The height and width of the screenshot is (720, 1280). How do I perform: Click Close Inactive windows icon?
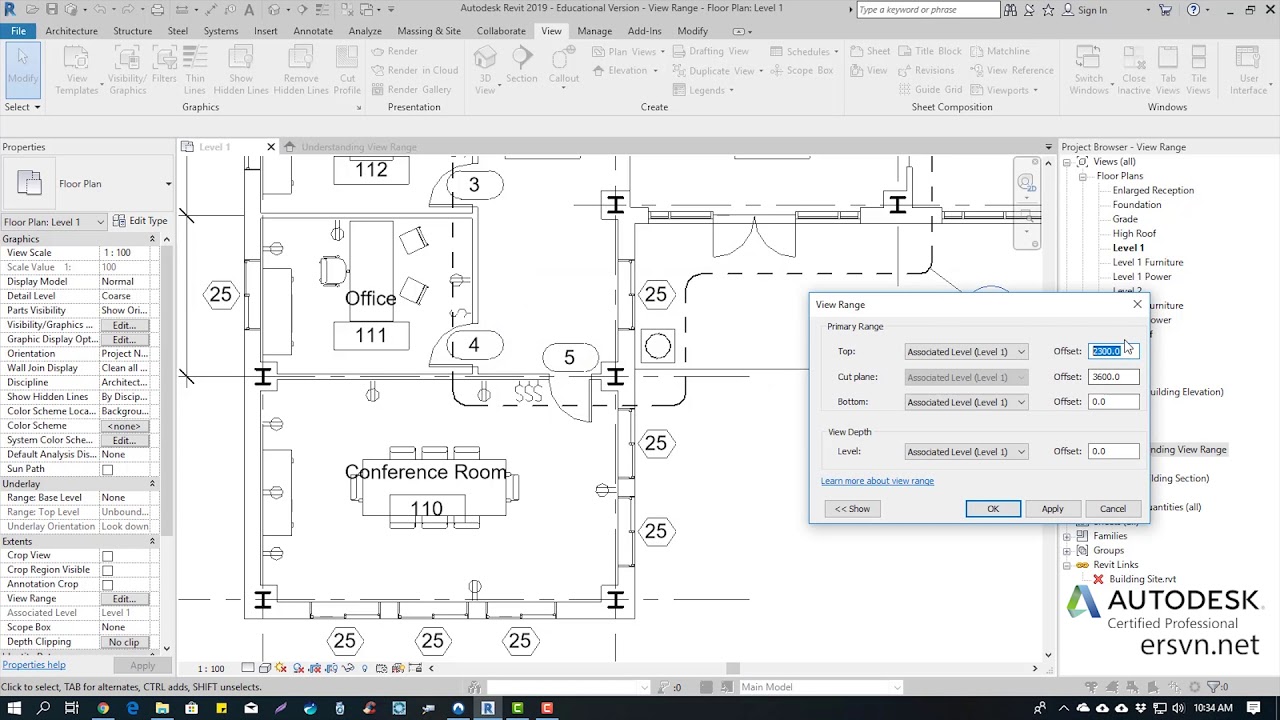[1134, 71]
